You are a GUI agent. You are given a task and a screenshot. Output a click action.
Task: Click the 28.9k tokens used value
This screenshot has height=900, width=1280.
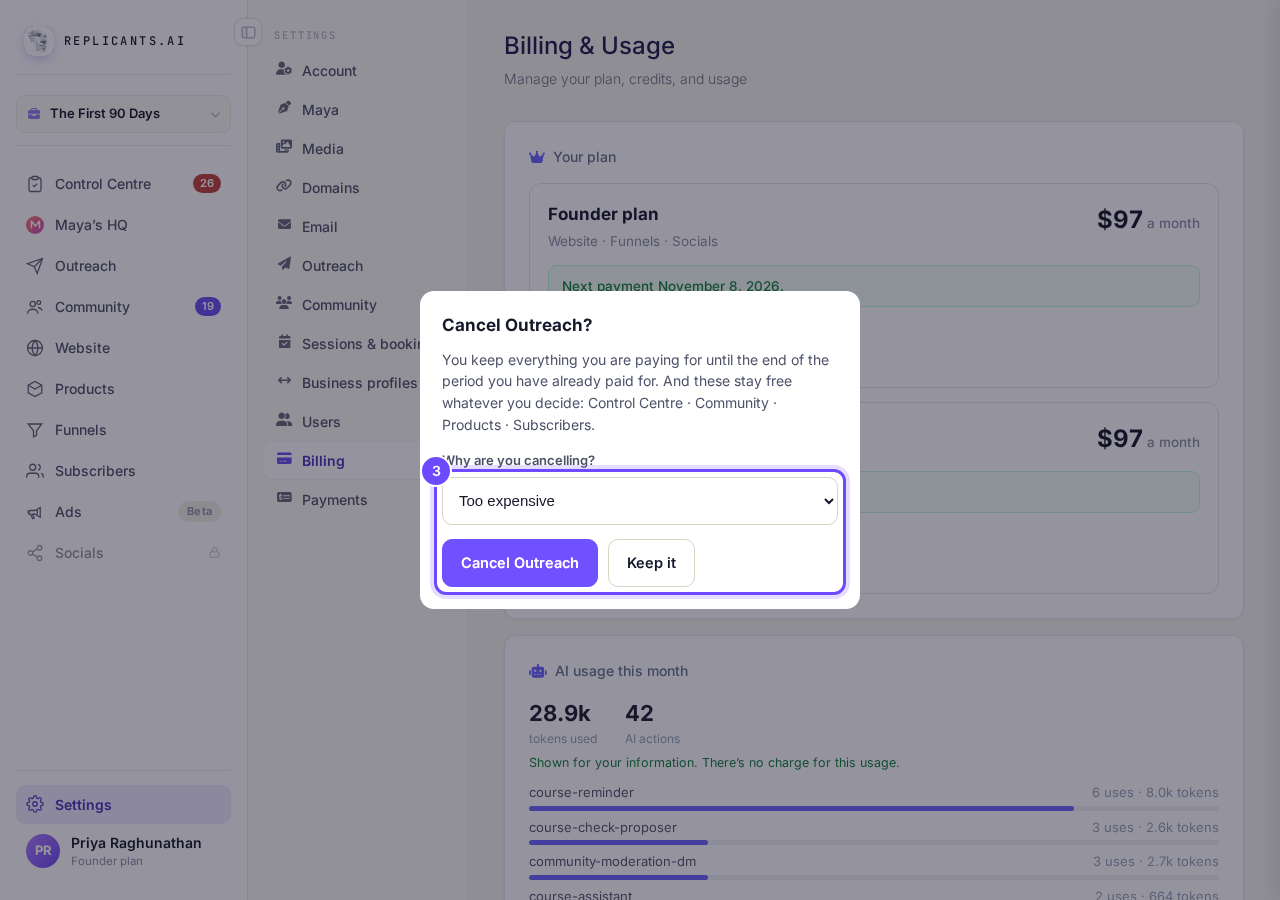point(560,713)
